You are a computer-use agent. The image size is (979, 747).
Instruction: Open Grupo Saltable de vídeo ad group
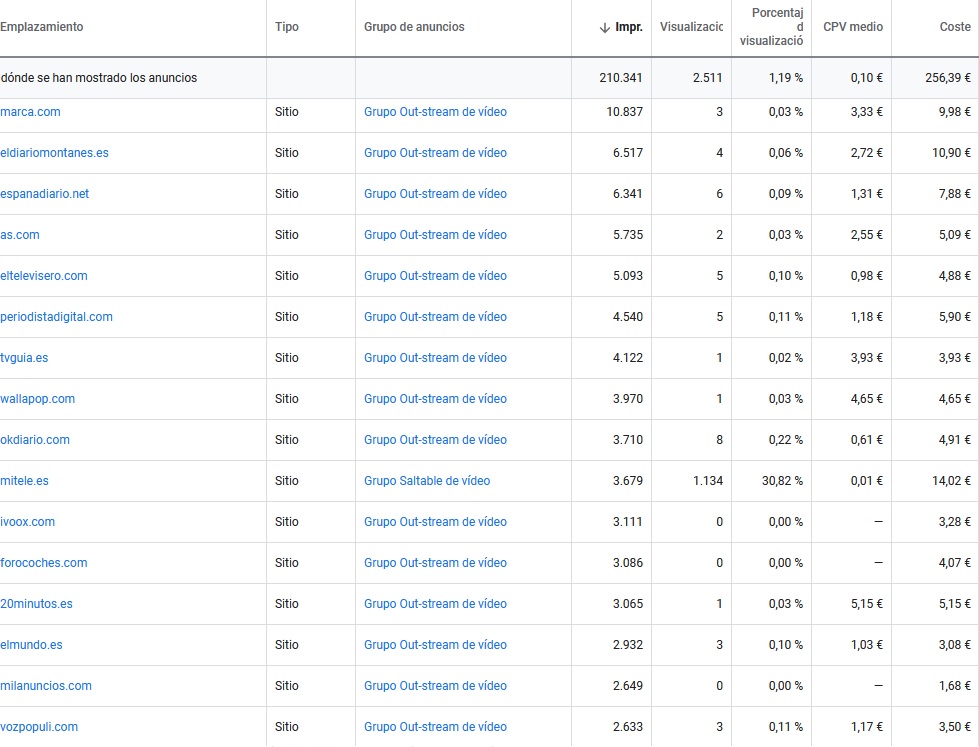click(427, 481)
